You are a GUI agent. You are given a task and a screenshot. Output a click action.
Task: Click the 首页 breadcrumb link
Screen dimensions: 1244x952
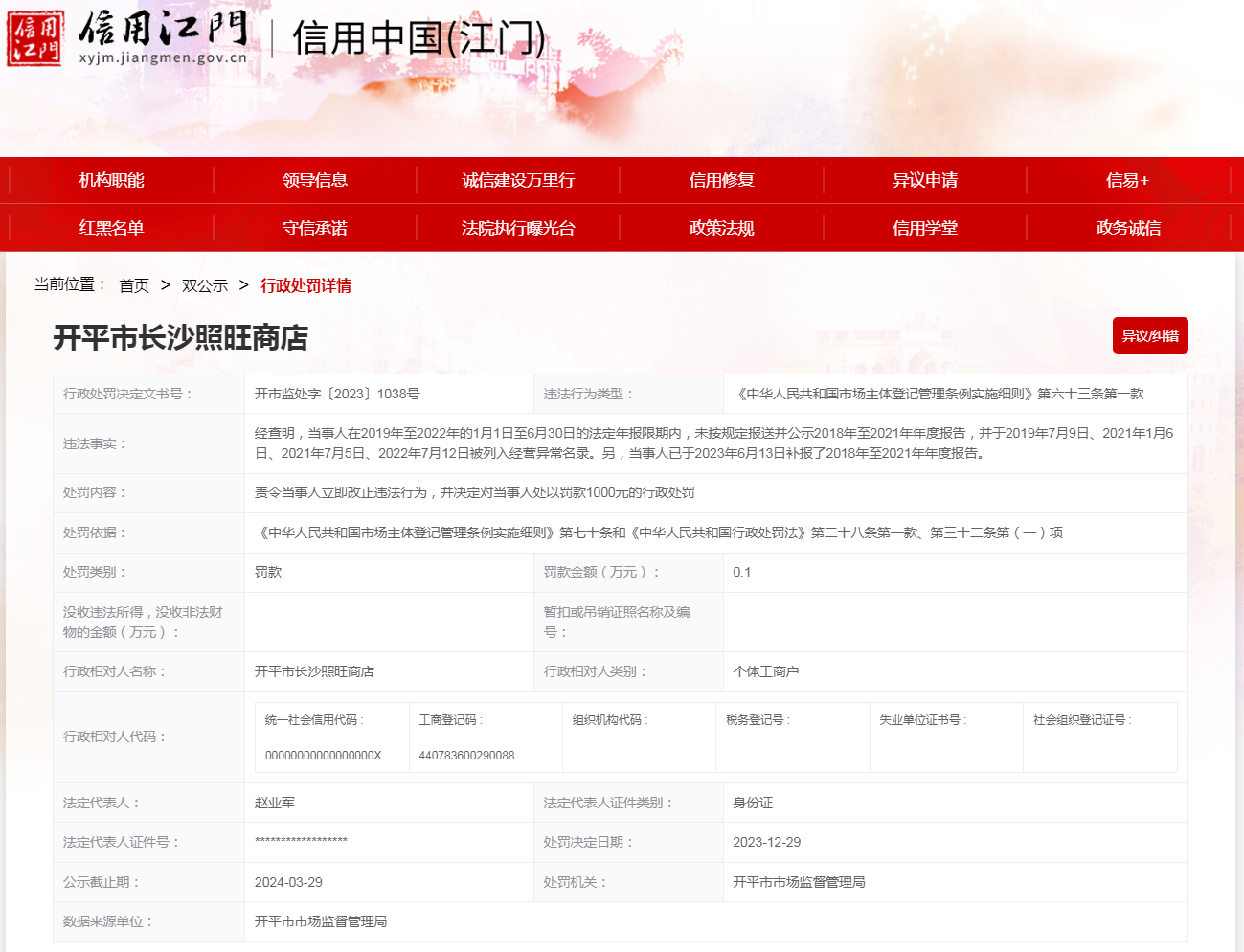pos(134,285)
